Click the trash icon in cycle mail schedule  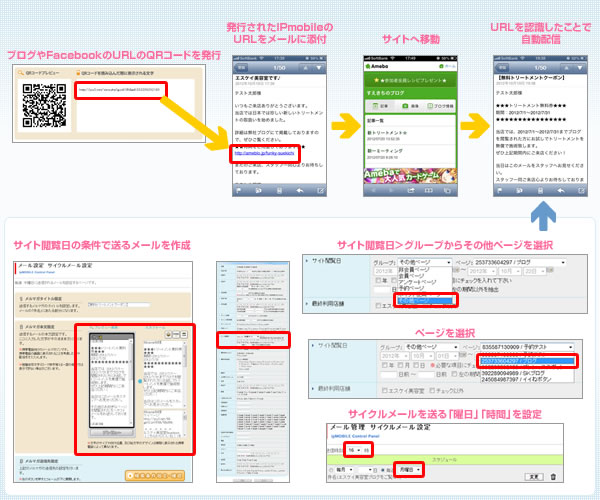point(553,477)
